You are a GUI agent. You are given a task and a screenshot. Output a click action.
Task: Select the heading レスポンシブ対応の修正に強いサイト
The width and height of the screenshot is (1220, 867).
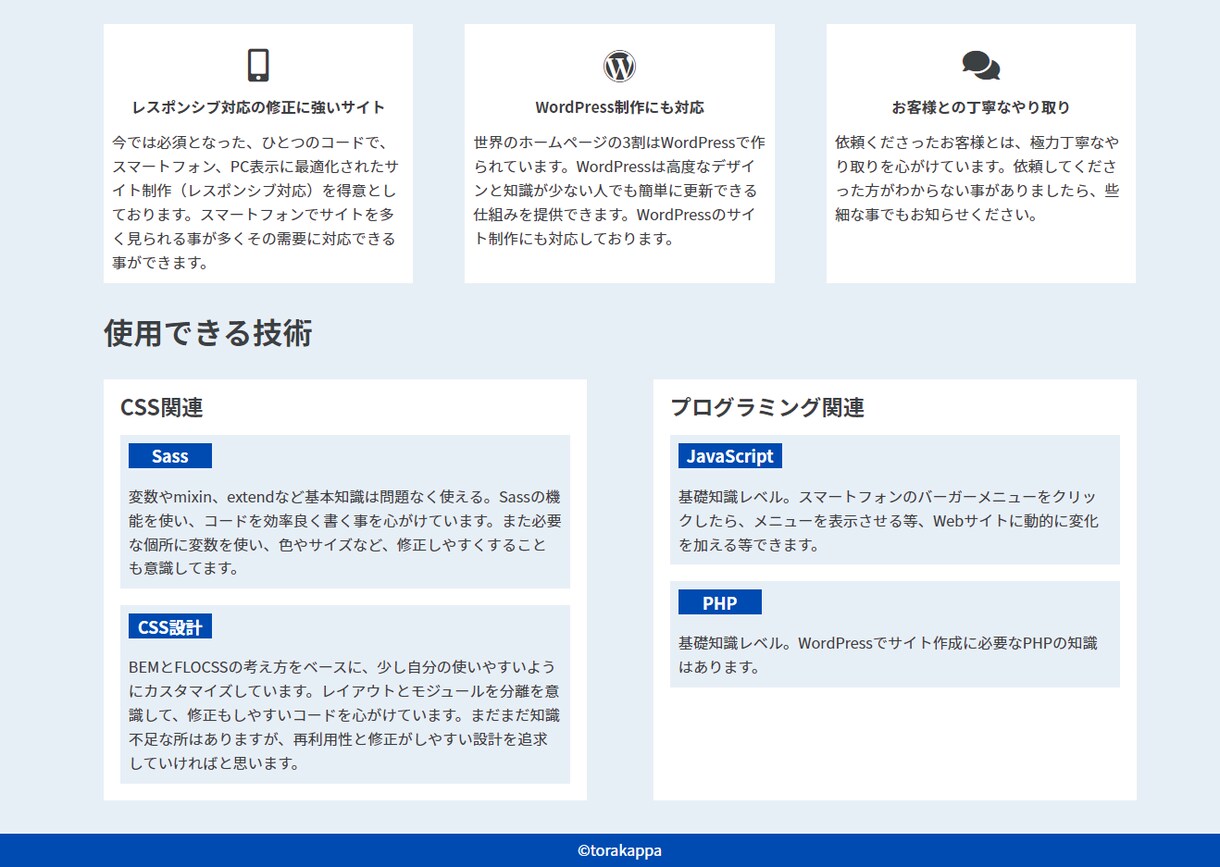pos(258,107)
